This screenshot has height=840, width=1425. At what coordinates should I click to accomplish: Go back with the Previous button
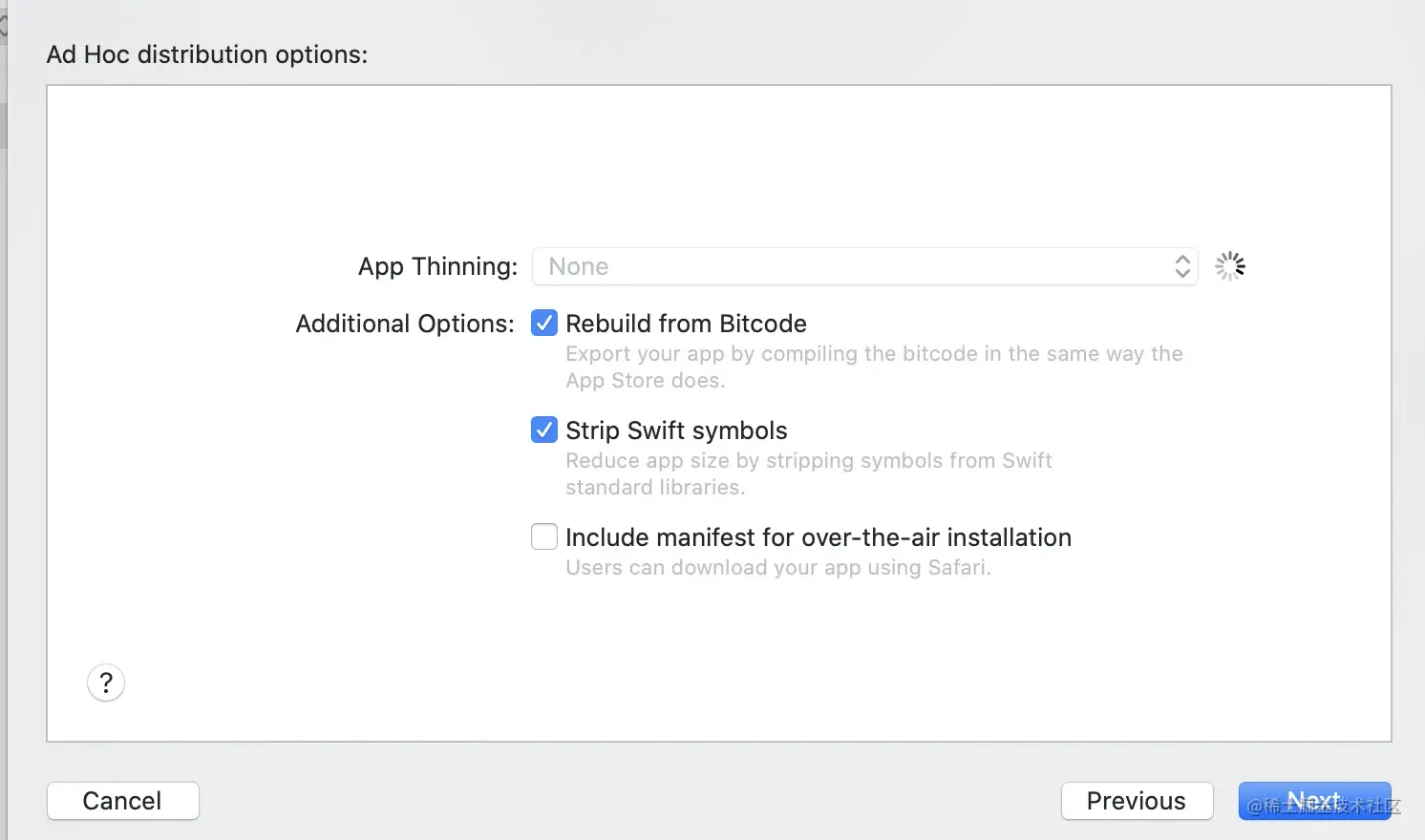click(x=1137, y=801)
